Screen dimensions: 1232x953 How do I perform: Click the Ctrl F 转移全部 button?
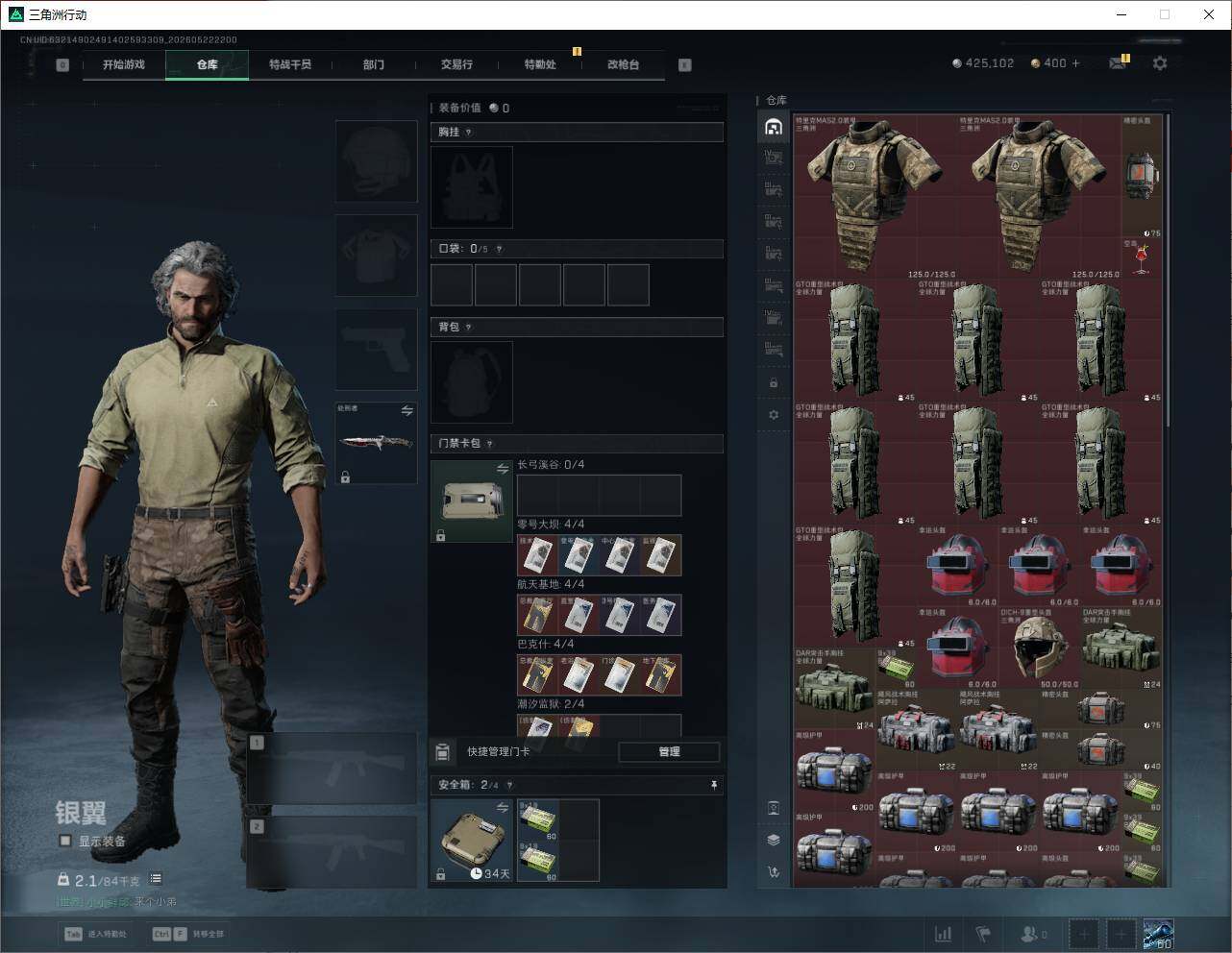tap(188, 934)
